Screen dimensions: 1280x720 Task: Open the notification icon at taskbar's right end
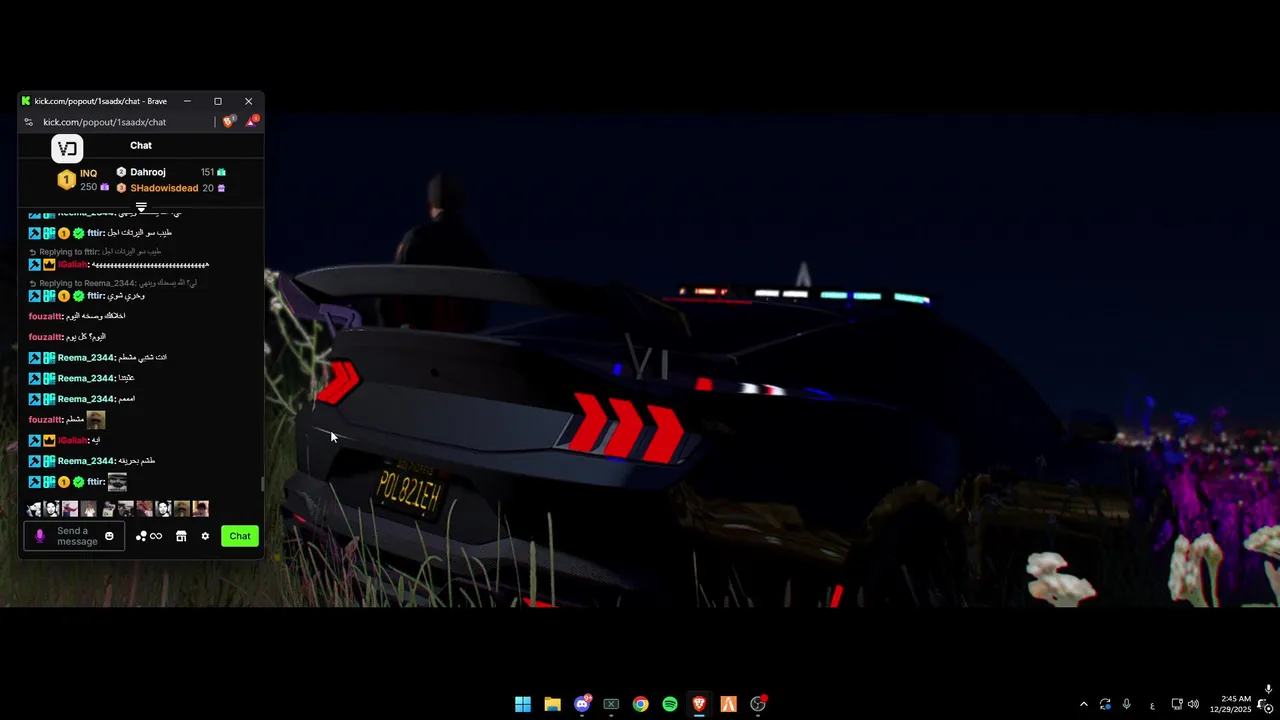[1266, 704]
